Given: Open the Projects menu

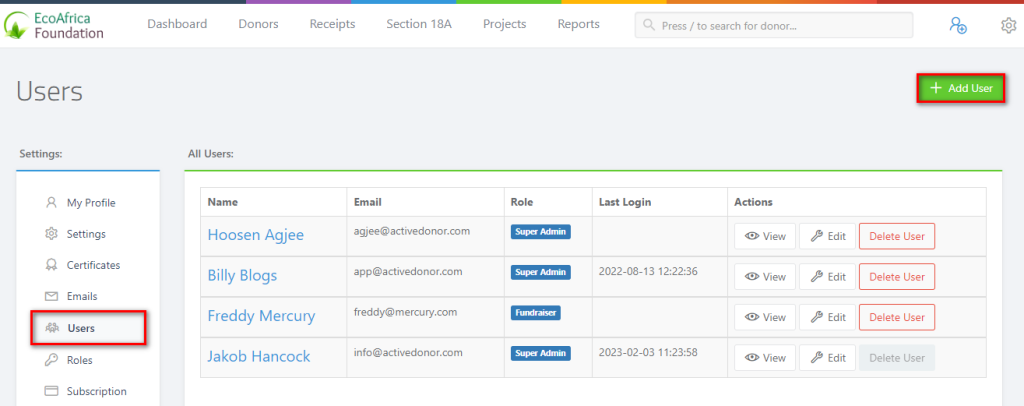Looking at the screenshot, I should coord(504,24).
